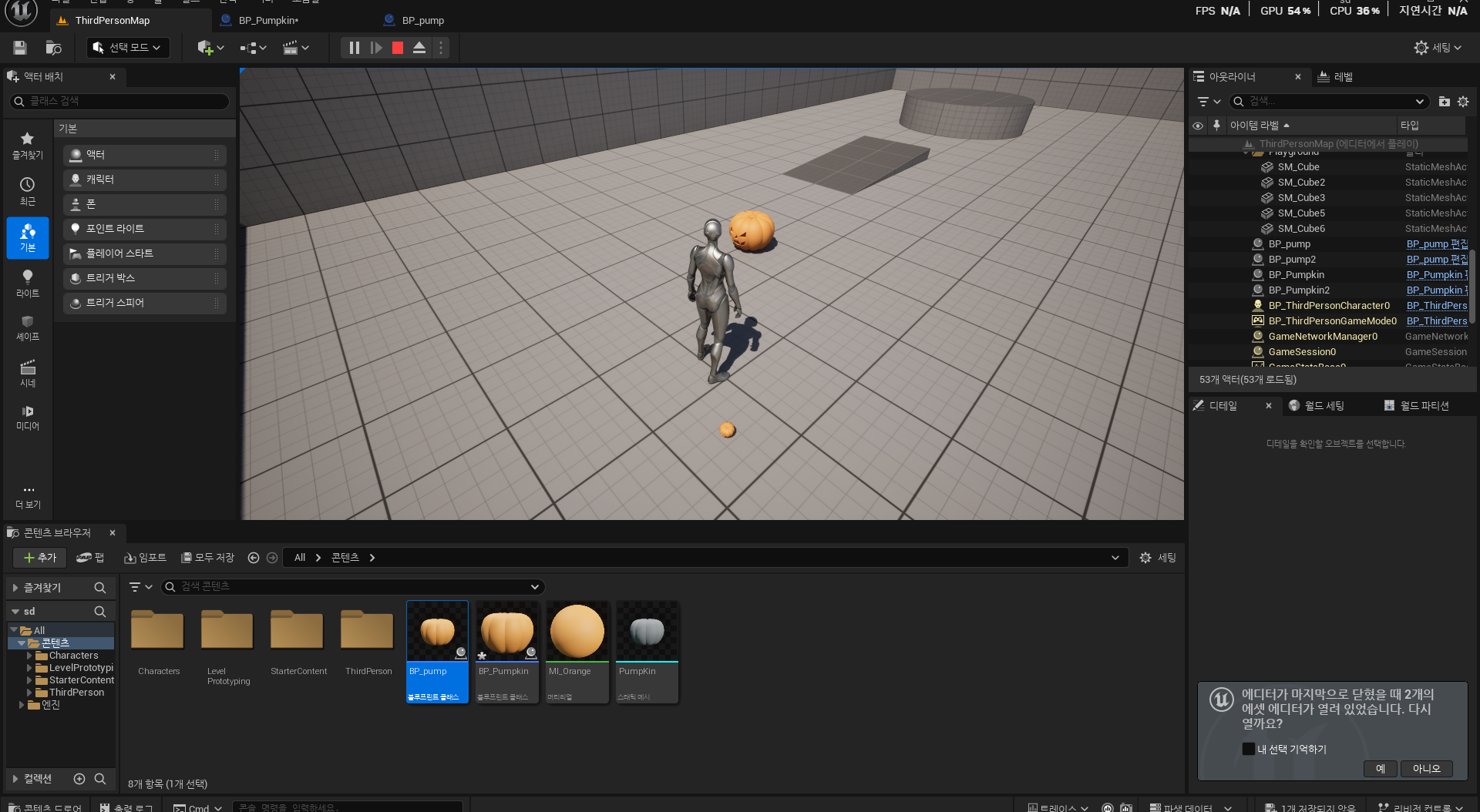The image size is (1480, 812).
Task: Select the Shapes (셰이프) category
Action: (27, 328)
